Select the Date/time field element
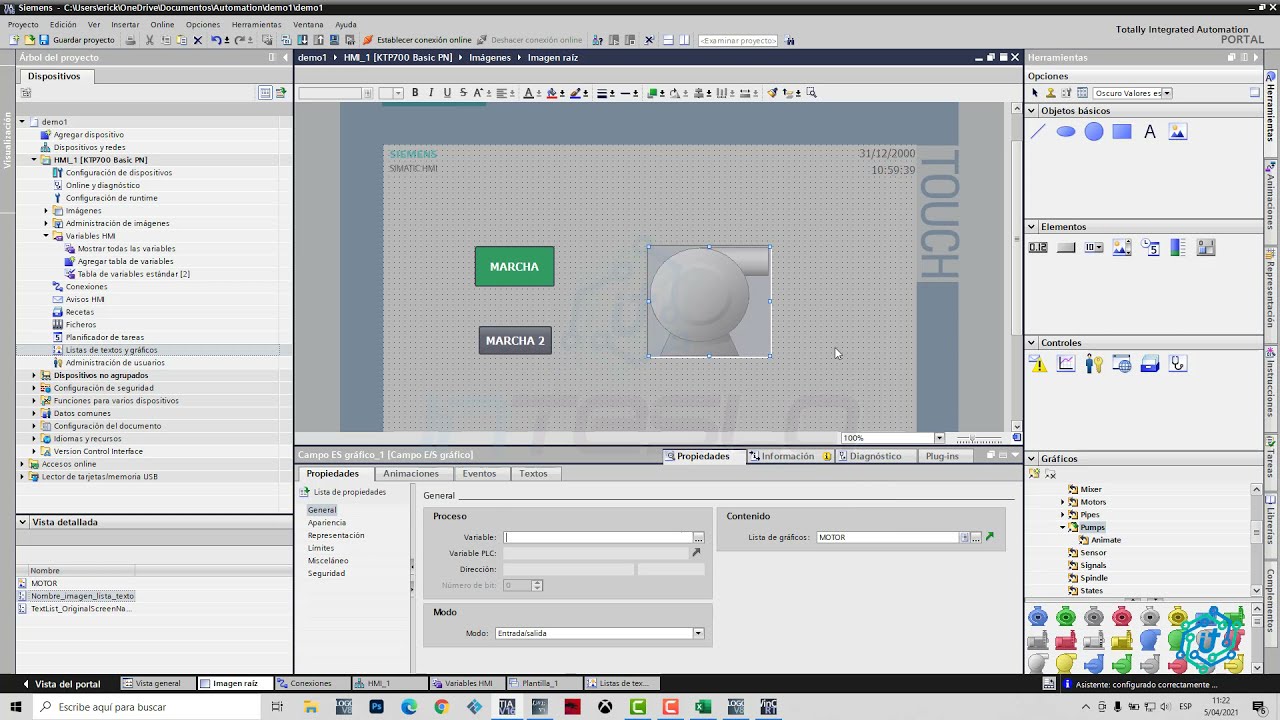The image size is (1280, 720). point(1150,247)
